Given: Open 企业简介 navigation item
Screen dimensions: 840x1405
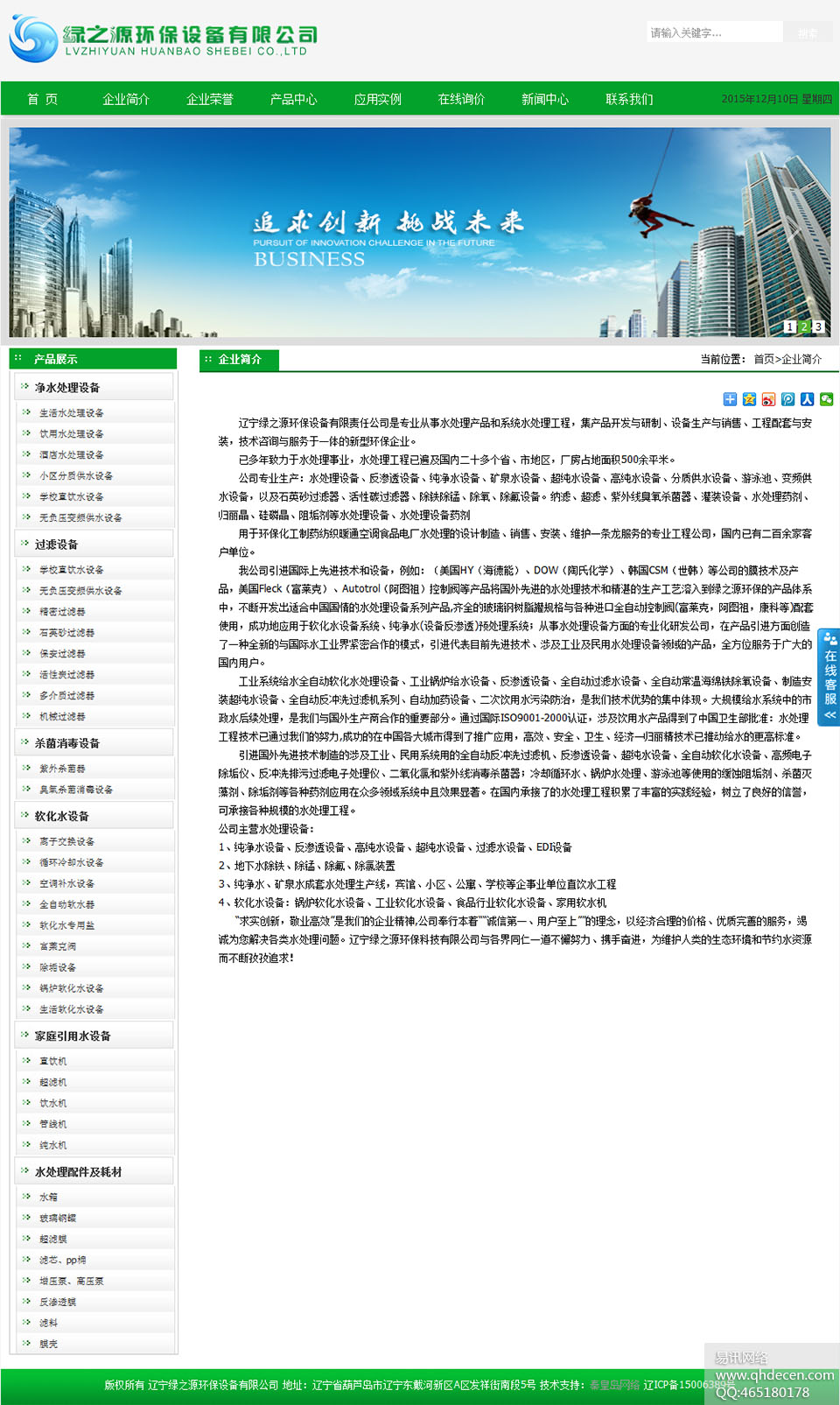Looking at the screenshot, I should [126, 99].
